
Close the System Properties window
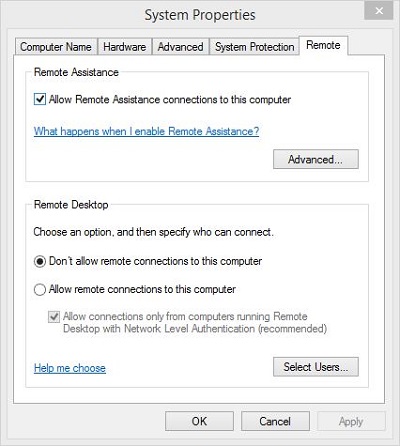pyautogui.click(x=379, y=11)
